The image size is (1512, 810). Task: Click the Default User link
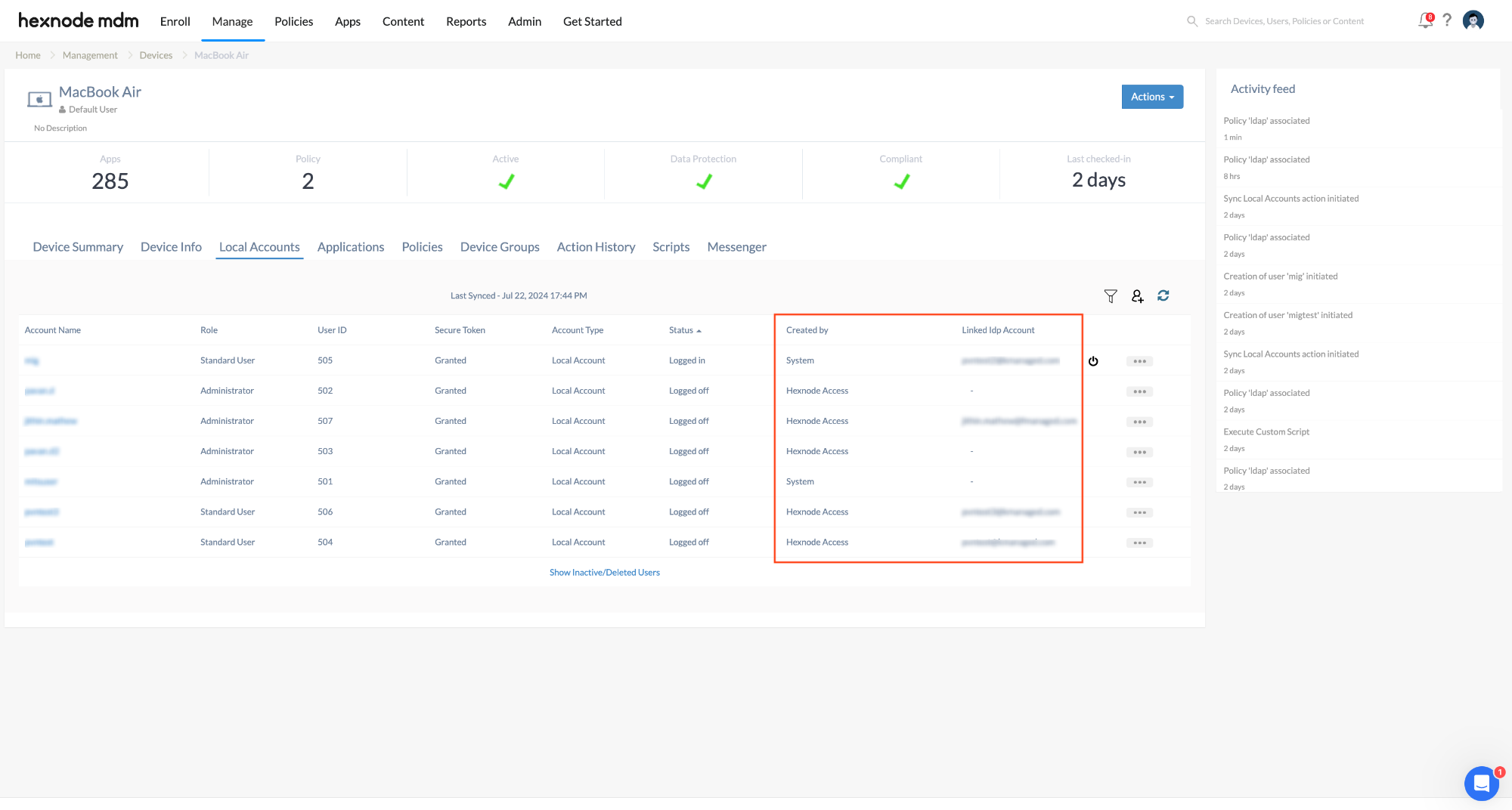pyautogui.click(x=92, y=110)
